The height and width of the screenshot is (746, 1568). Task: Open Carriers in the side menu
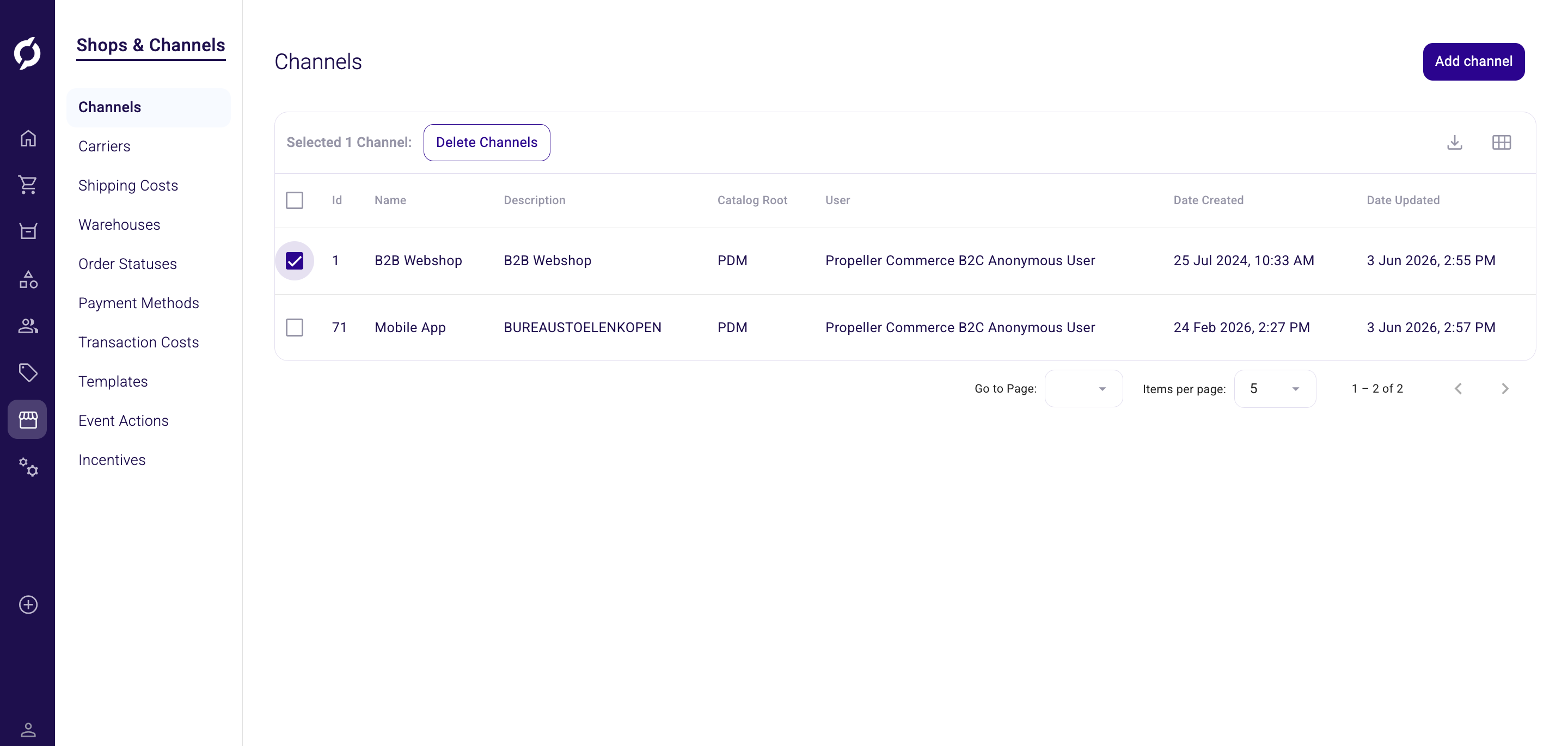click(x=104, y=146)
